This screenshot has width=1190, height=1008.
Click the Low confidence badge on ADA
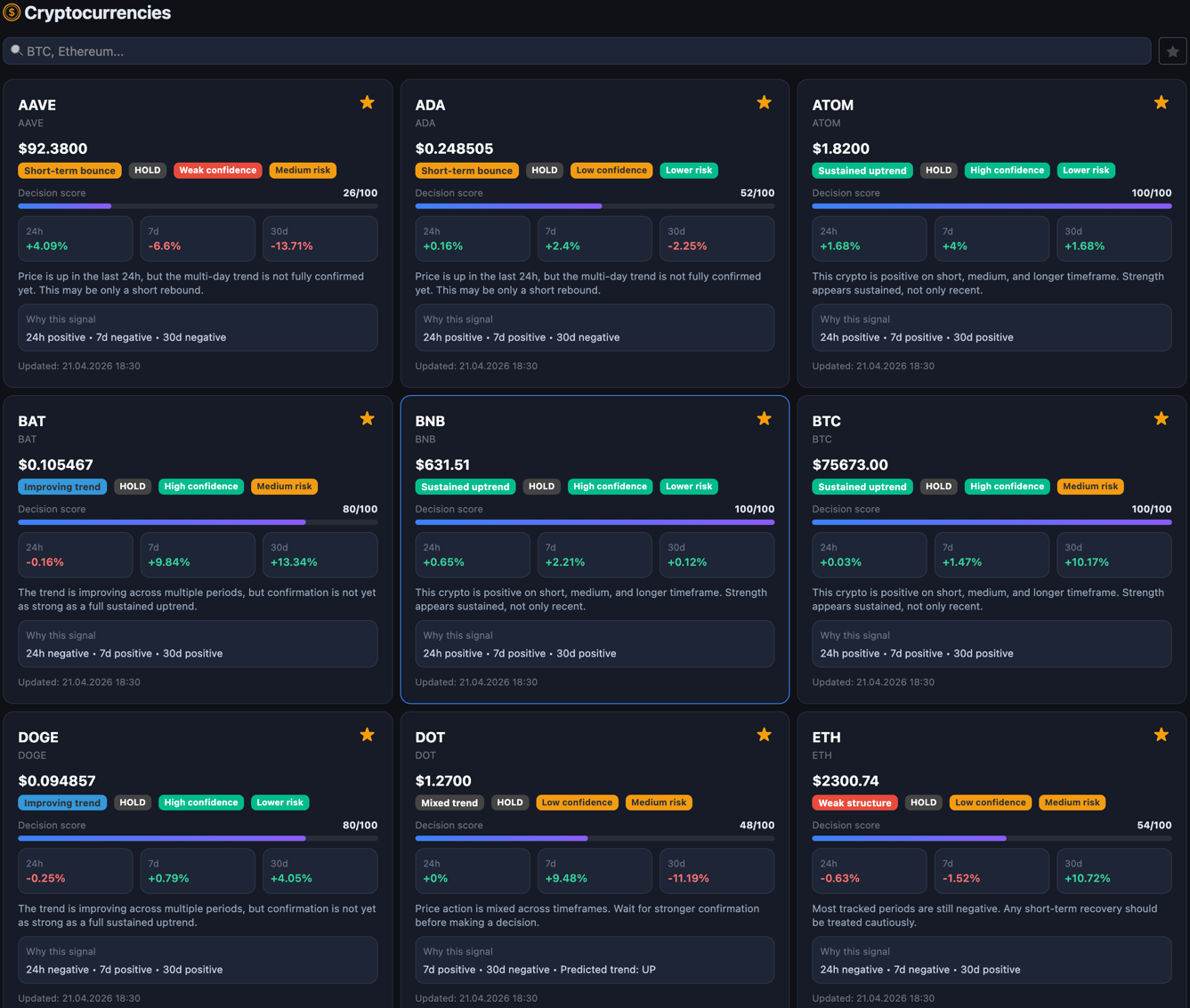[x=611, y=170]
